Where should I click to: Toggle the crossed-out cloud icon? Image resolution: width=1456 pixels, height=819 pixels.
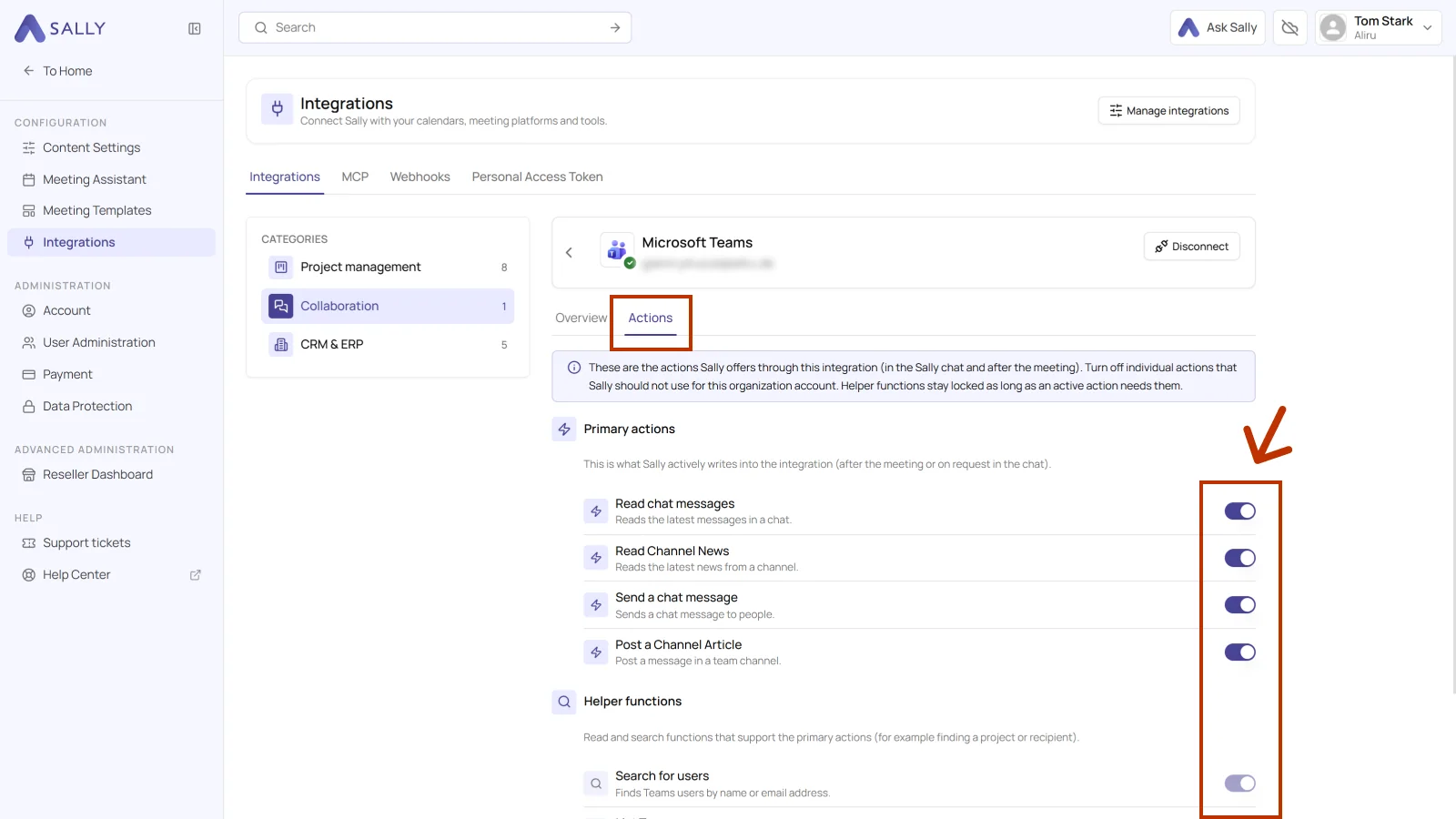point(1289,27)
